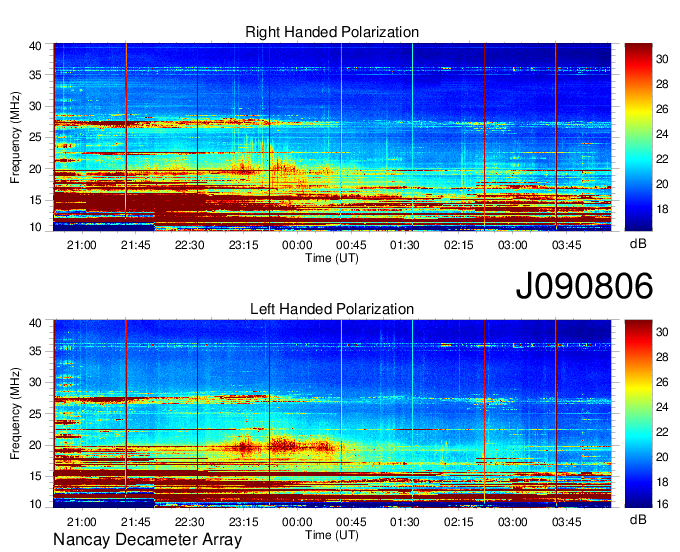
Task: Click '03:45' on the top time axis
Action: (x=566, y=245)
